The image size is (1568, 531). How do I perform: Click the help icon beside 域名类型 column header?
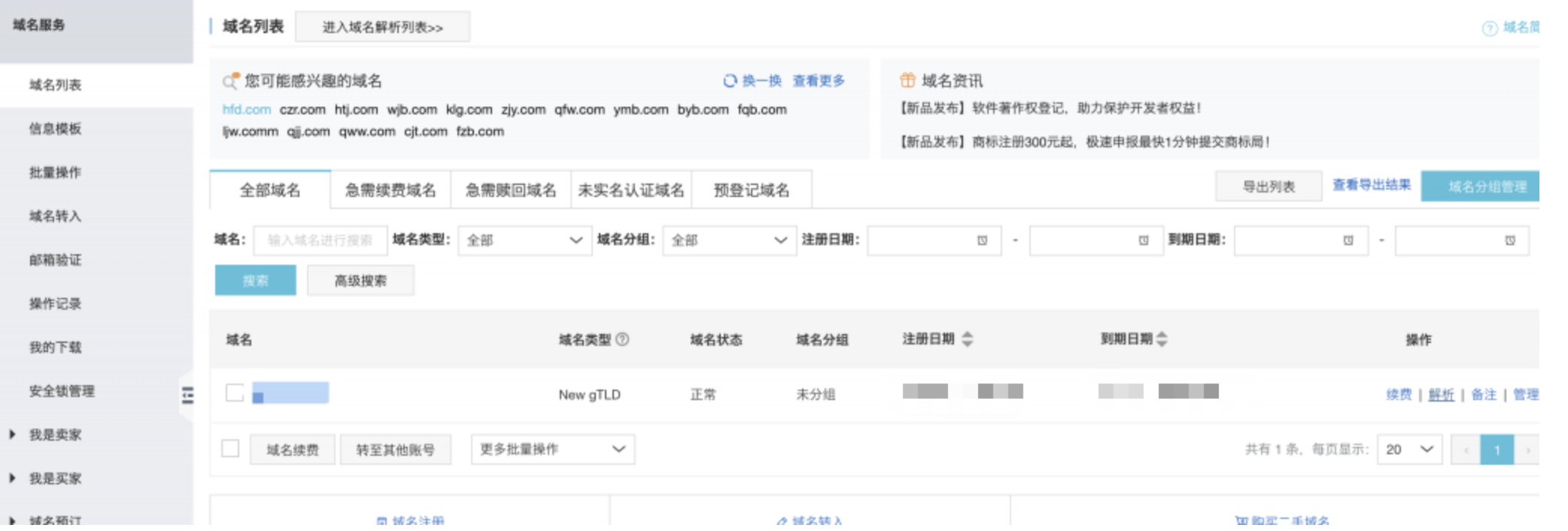[x=622, y=339]
